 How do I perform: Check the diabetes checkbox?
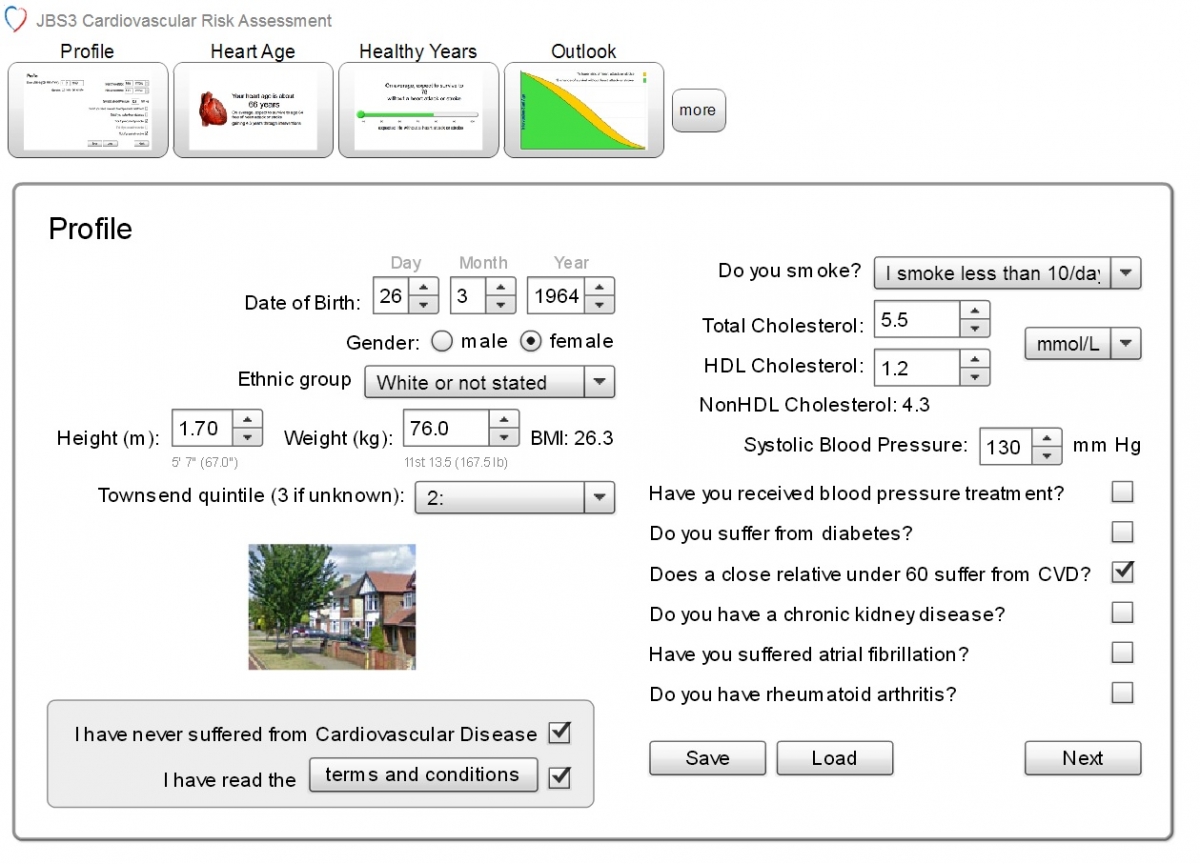pos(1122,532)
